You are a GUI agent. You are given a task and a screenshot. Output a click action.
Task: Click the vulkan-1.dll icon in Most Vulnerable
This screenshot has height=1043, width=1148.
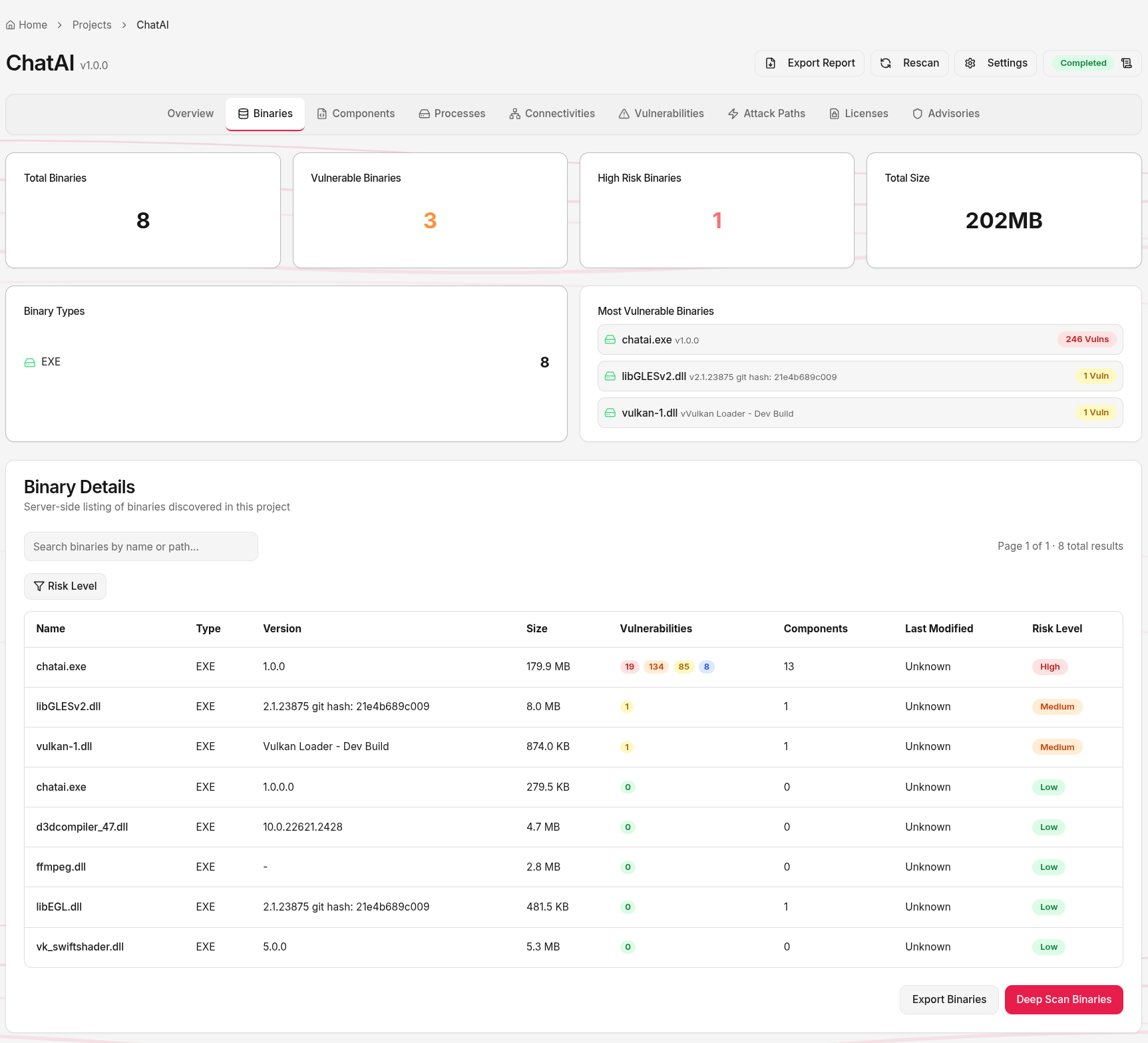click(x=610, y=413)
